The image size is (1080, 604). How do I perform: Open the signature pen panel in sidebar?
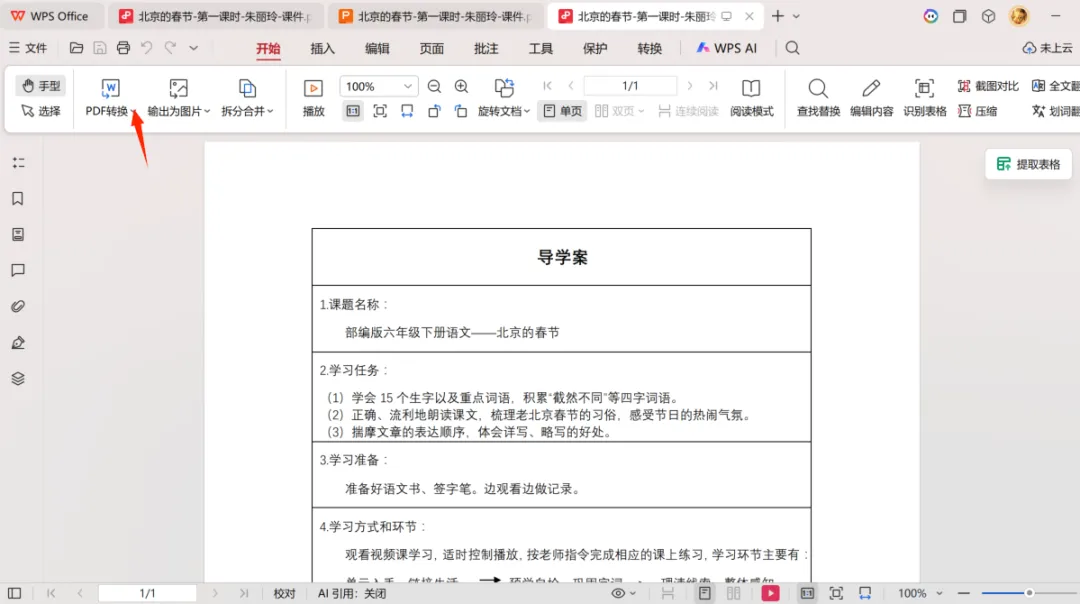pyautogui.click(x=18, y=343)
